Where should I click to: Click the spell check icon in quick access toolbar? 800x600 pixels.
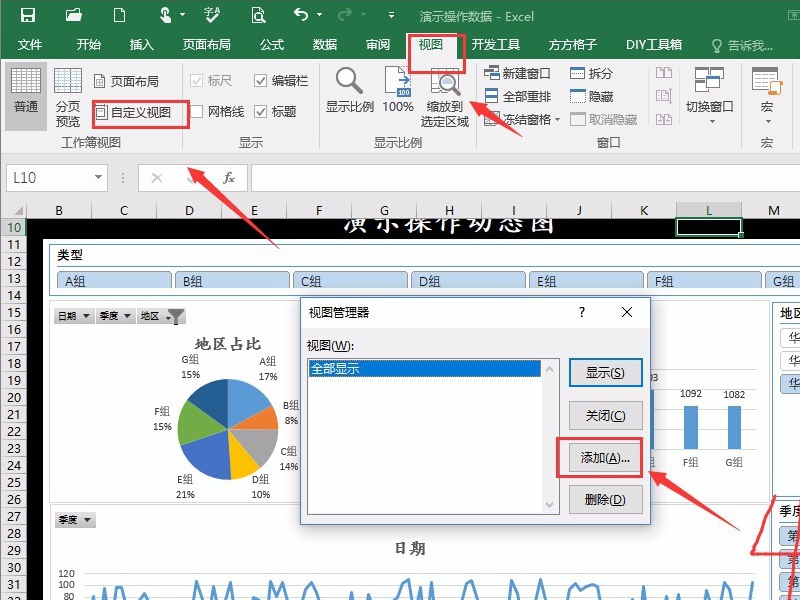212,15
